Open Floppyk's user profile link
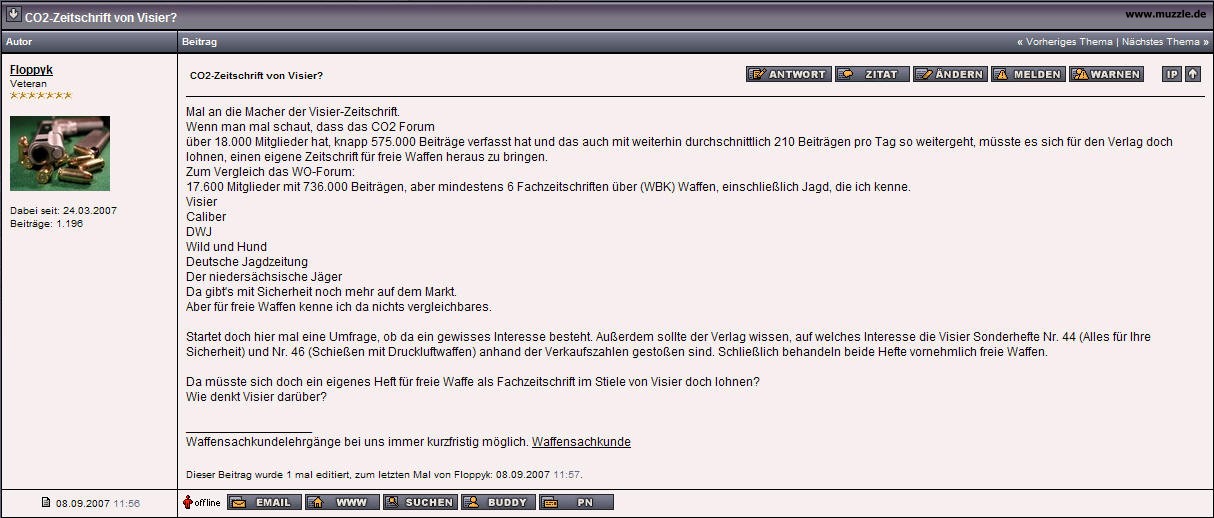This screenshot has height=518, width=1214. tap(31, 70)
